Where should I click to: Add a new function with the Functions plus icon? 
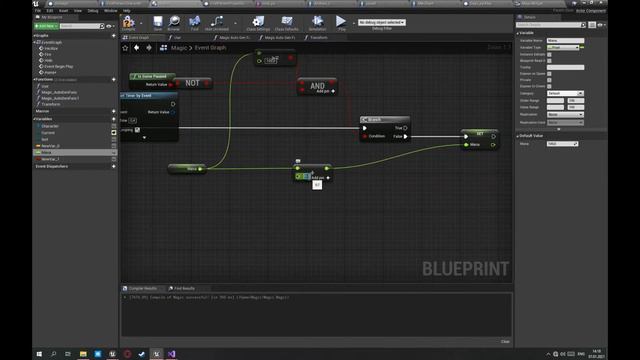(114, 80)
